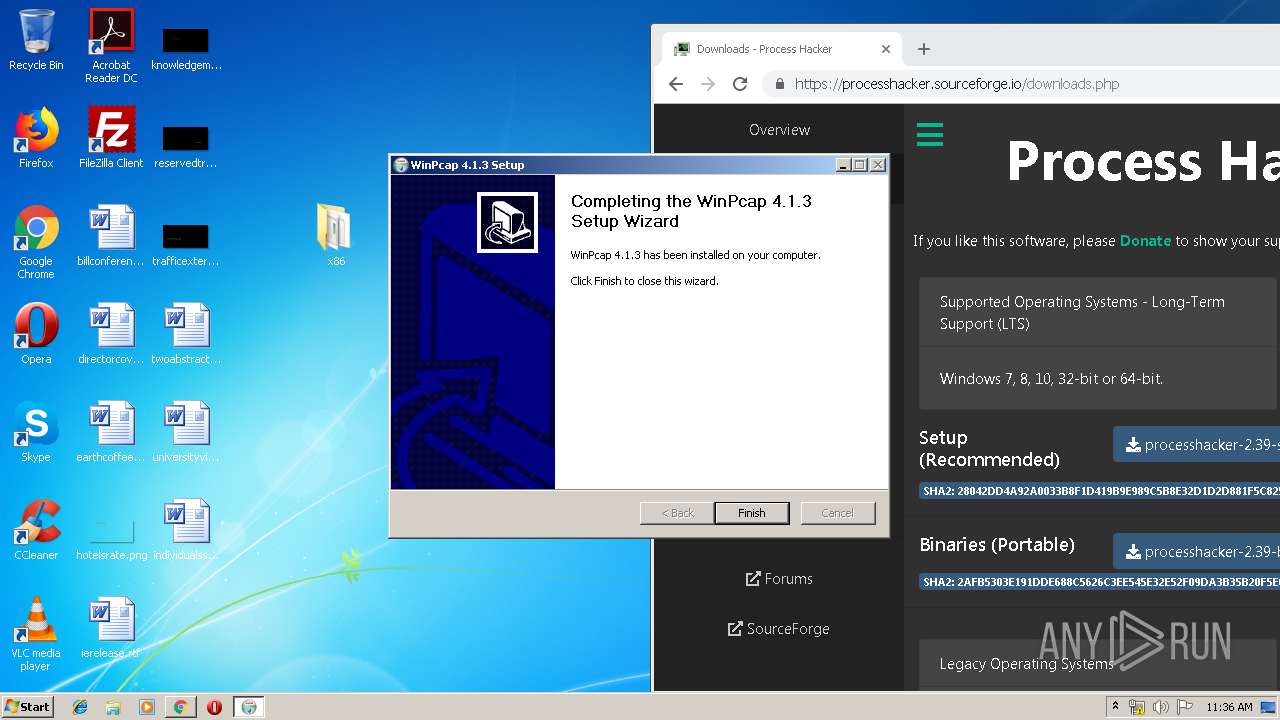Open the Recycle Bin desktop icon
The image size is (1280, 720).
pyautogui.click(x=36, y=40)
